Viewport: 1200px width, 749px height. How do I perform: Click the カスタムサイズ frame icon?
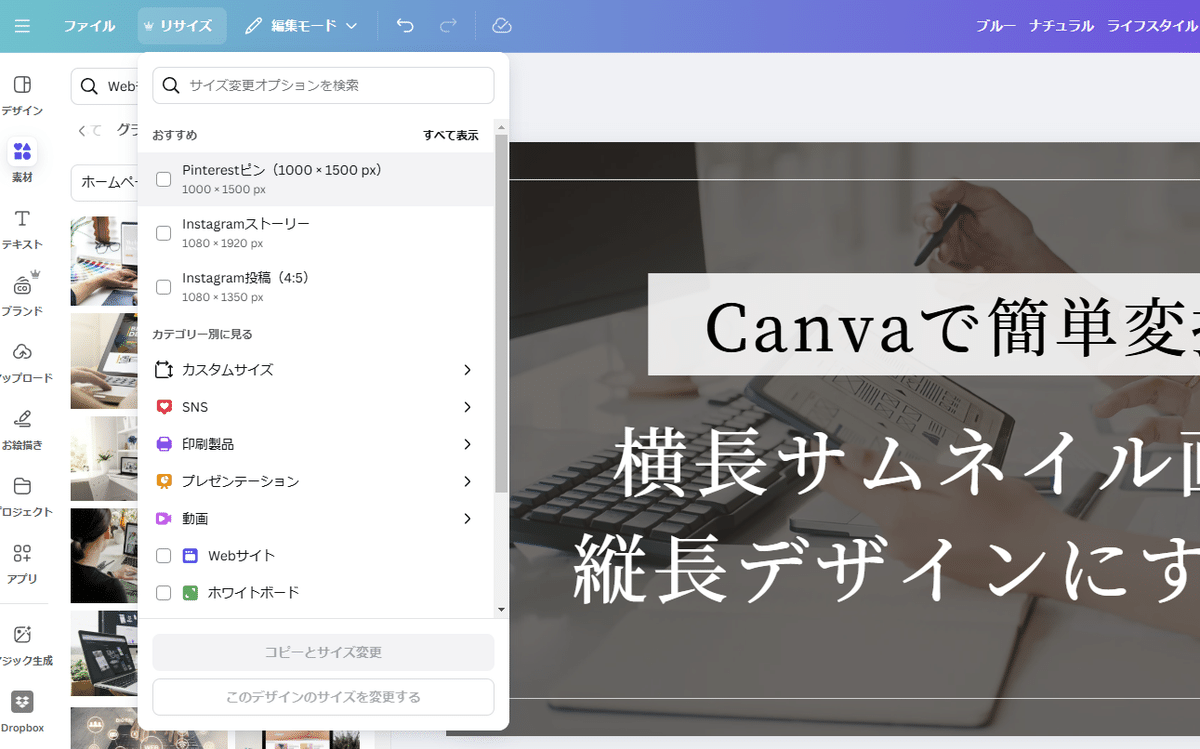pyautogui.click(x=164, y=370)
